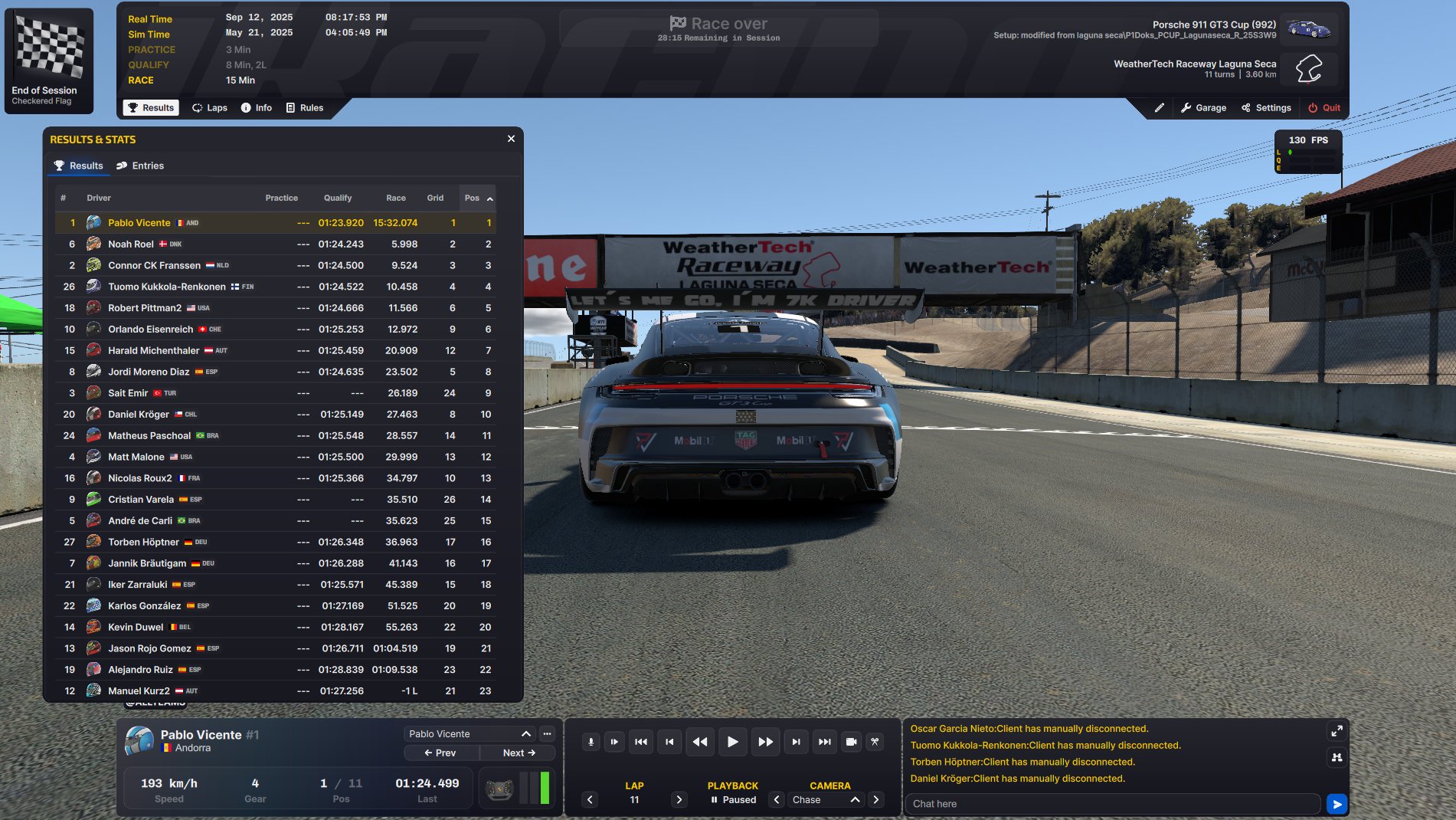The image size is (1456, 820).
Task: Select Robert Pittman2 in the results
Action: [276, 308]
